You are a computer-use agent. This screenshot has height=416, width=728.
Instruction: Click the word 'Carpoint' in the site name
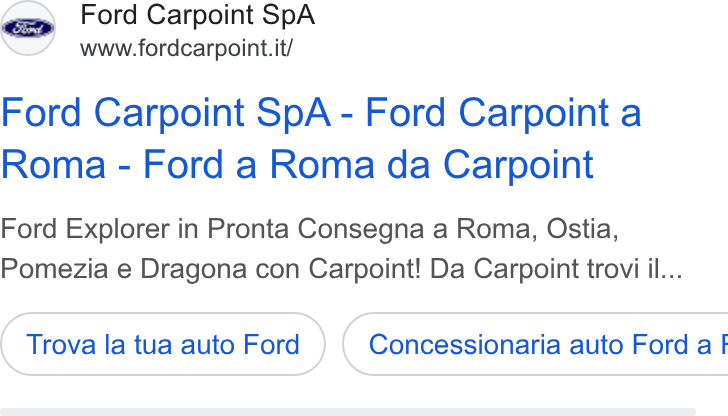[x=200, y=15]
